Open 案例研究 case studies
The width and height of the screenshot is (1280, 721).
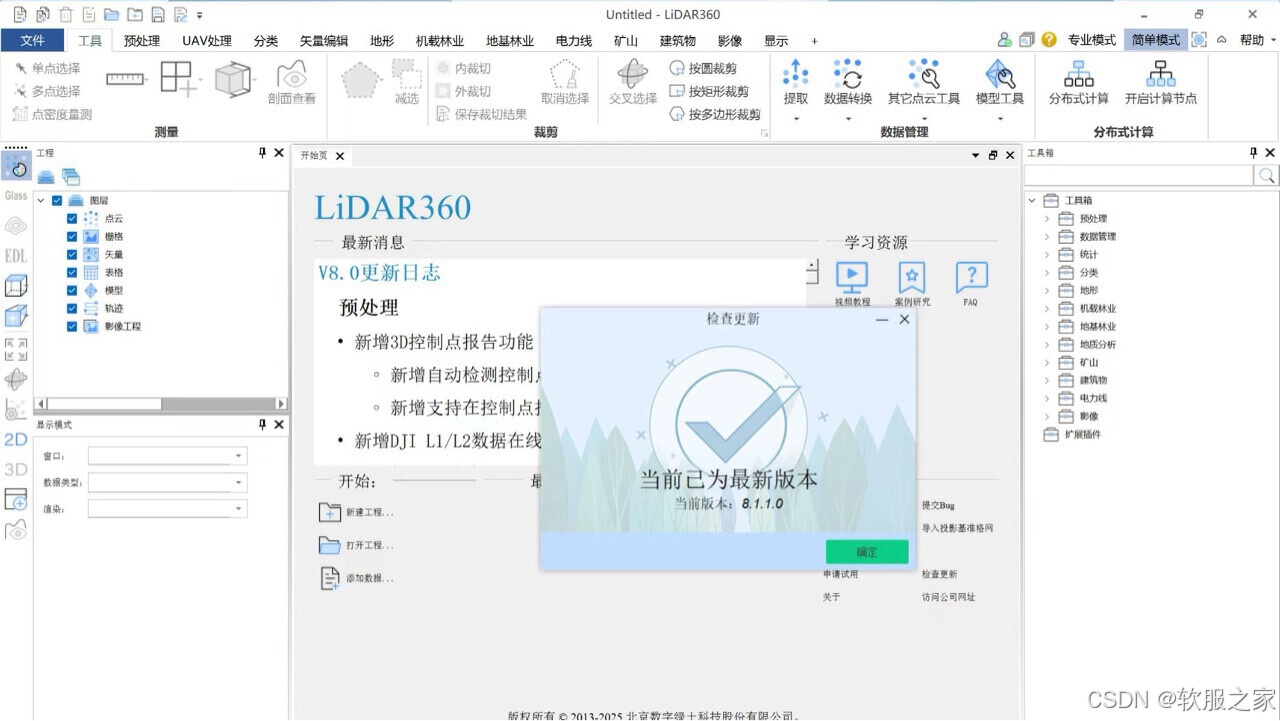[x=911, y=283]
